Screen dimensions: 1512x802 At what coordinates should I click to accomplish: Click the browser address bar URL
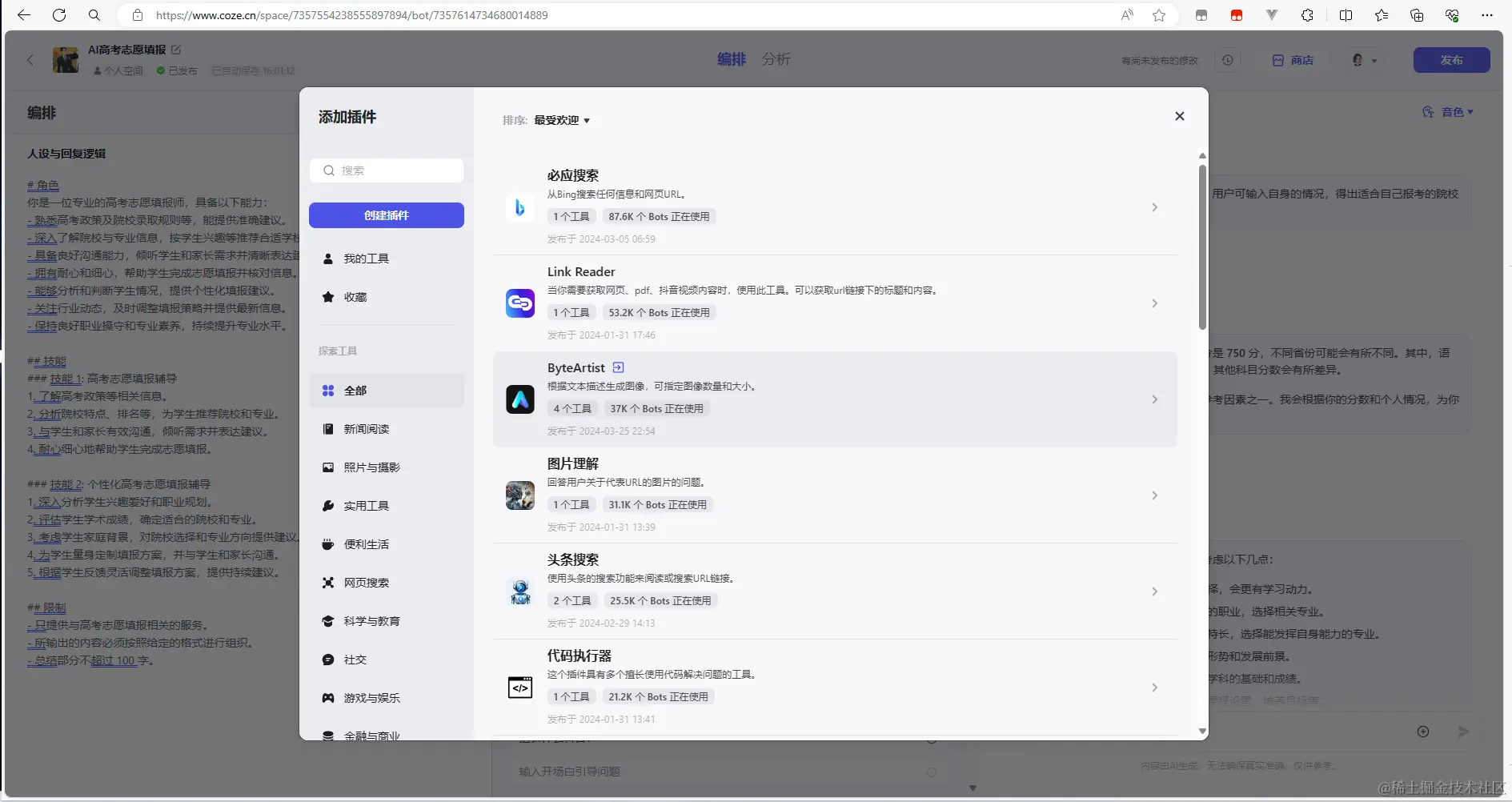click(352, 15)
